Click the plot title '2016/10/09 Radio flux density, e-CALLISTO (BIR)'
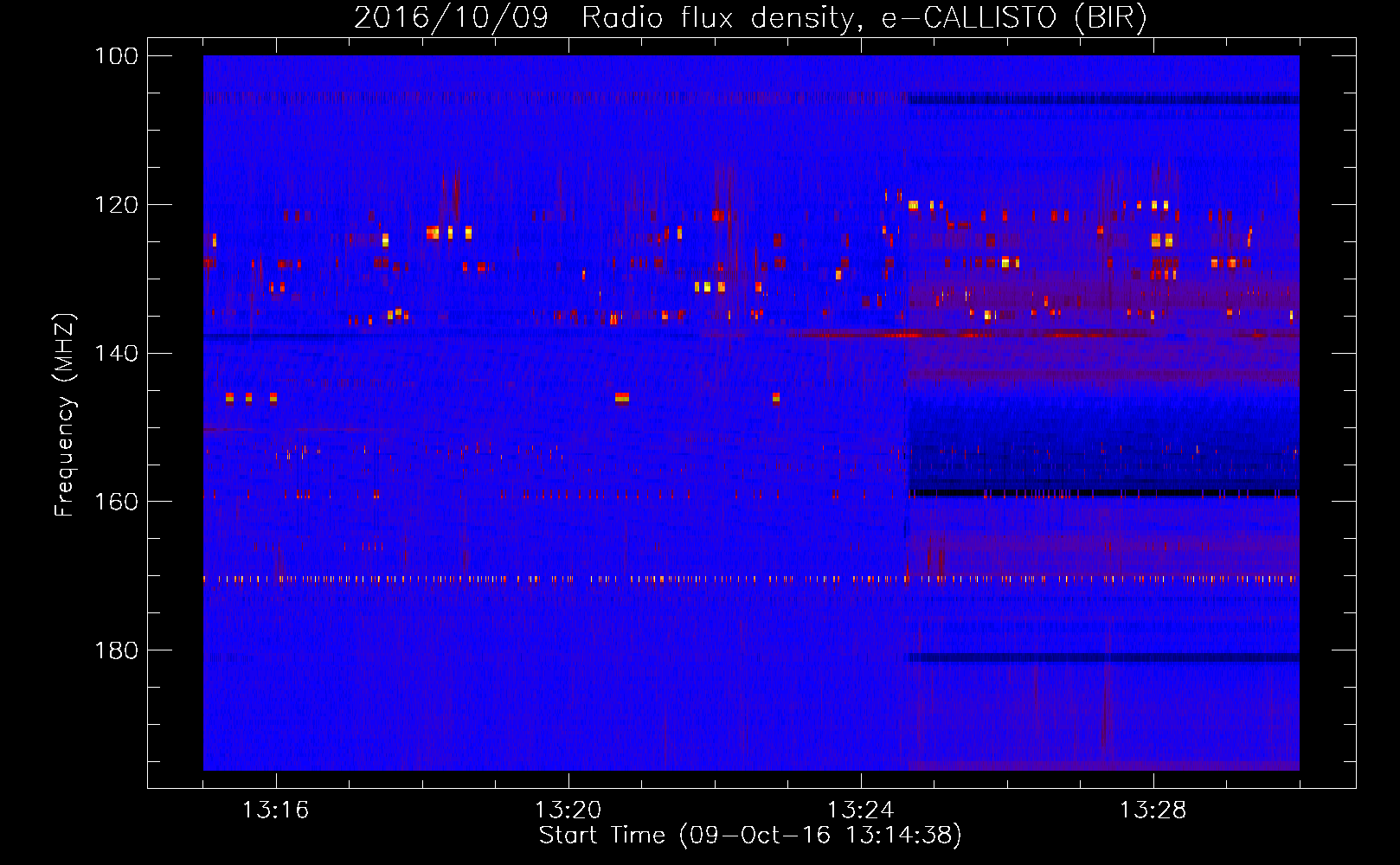 tap(750, 17)
